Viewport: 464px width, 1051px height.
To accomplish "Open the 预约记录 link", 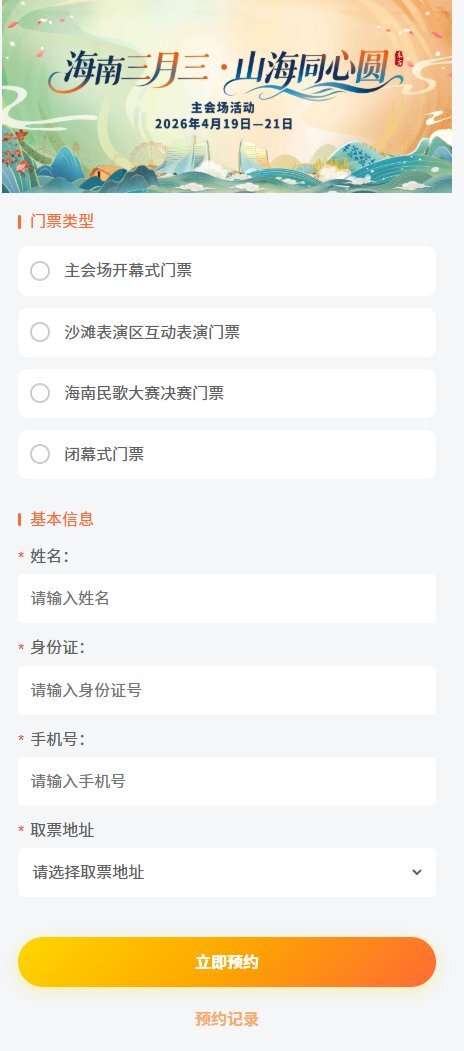I will click(x=227, y=1019).
